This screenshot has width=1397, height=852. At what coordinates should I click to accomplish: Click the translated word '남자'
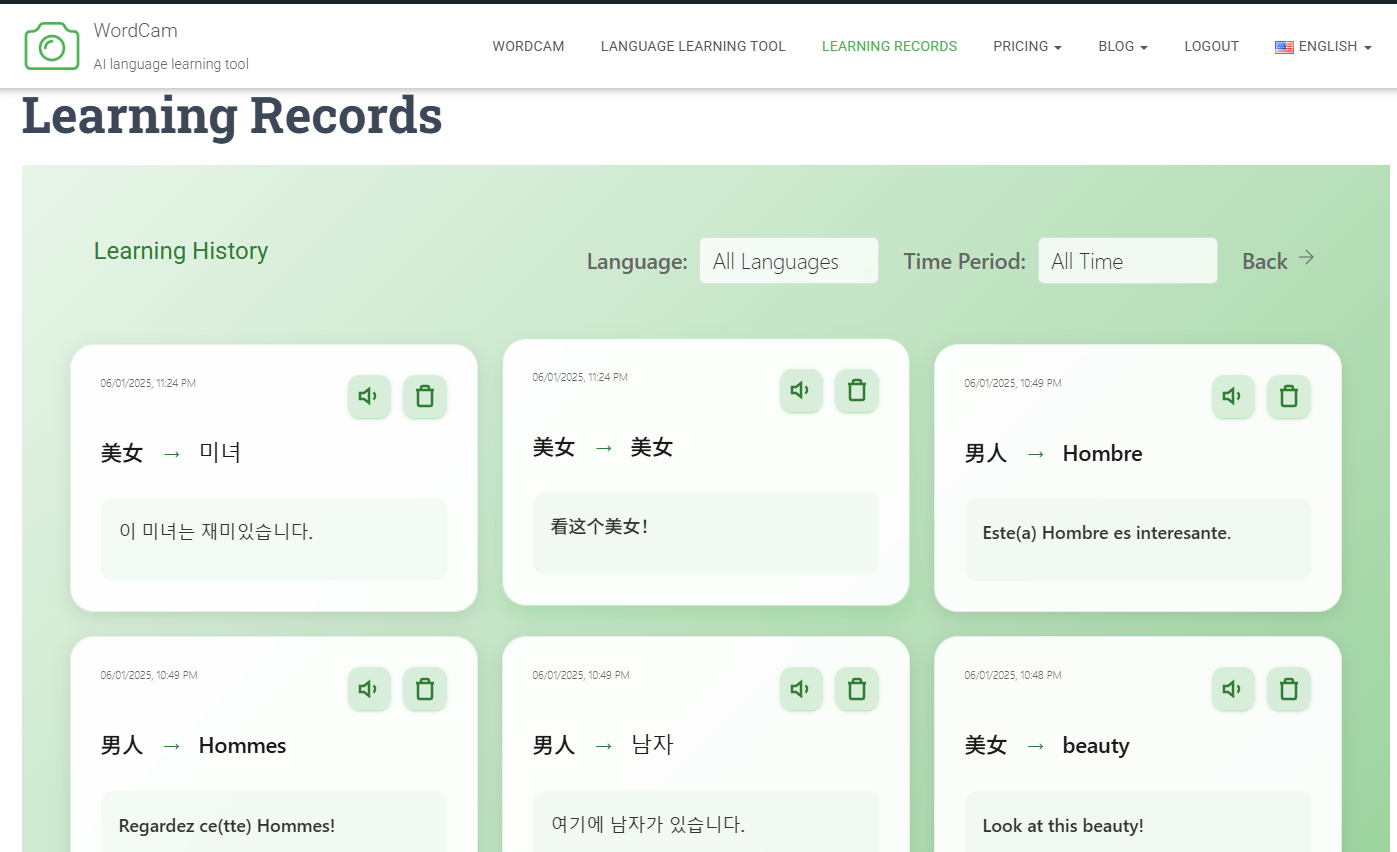652,744
